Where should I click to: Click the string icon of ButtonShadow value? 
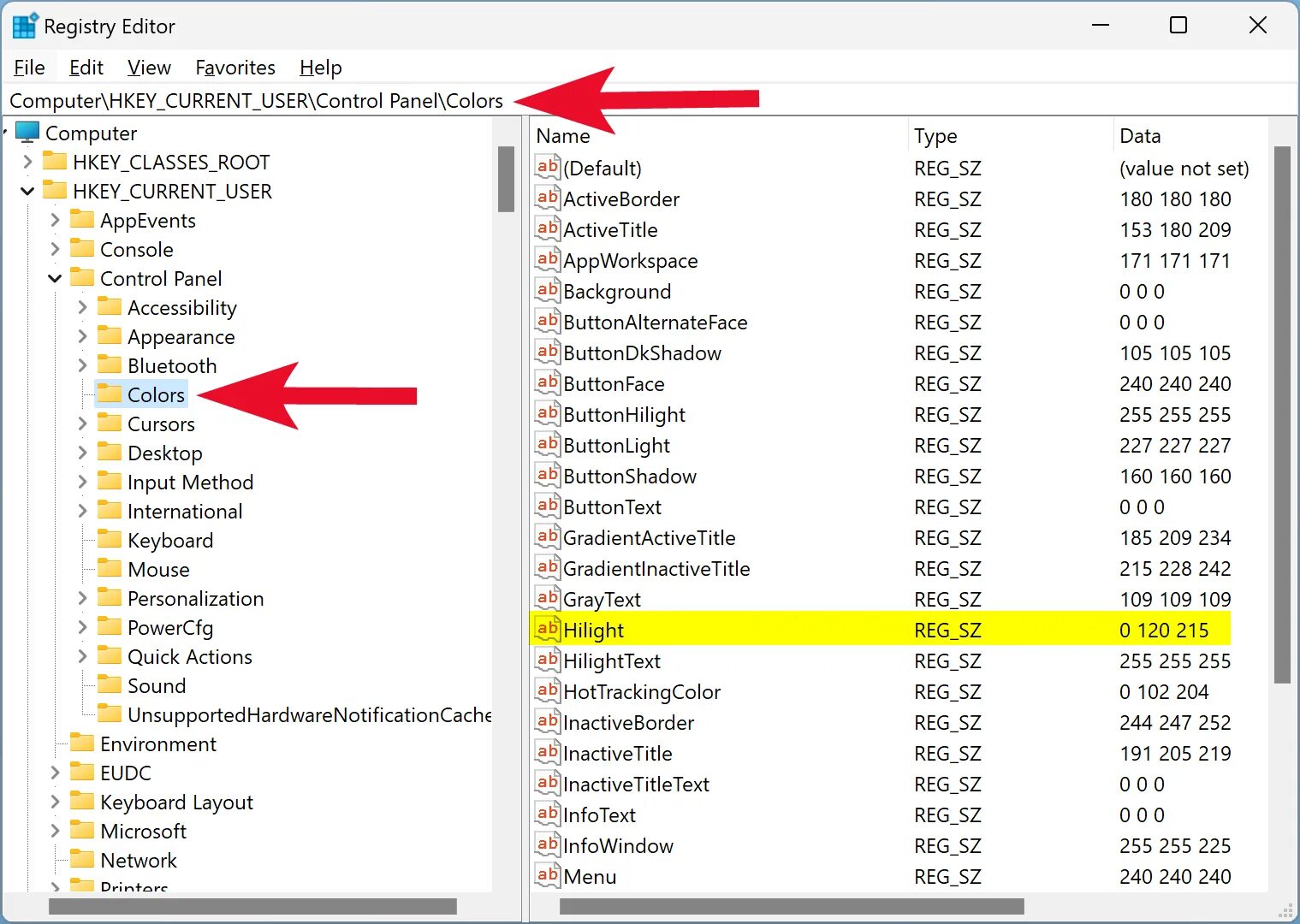(548, 475)
